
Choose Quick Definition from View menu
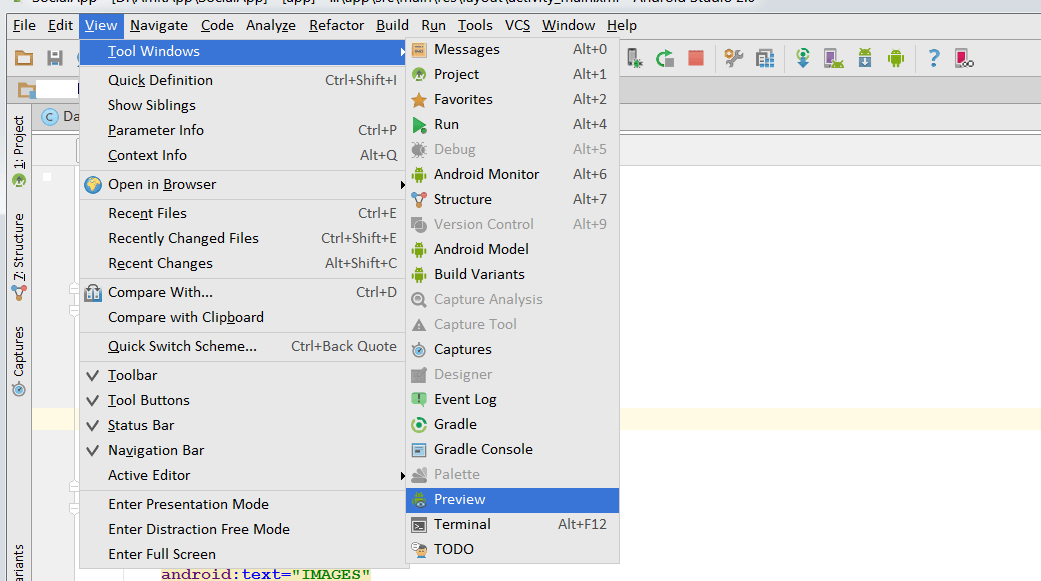pyautogui.click(x=243, y=80)
